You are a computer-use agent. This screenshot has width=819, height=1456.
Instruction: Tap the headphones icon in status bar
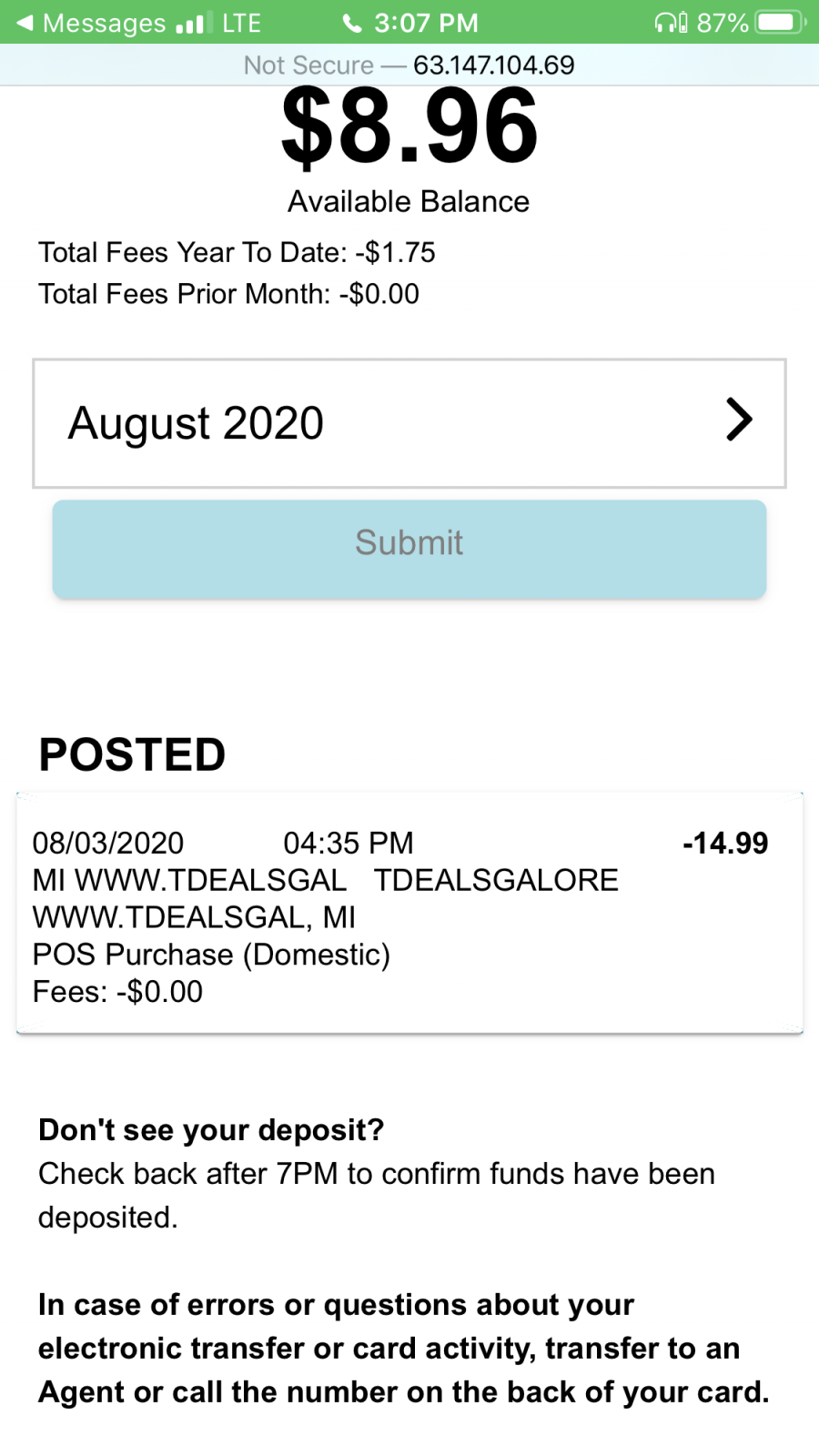671,23
